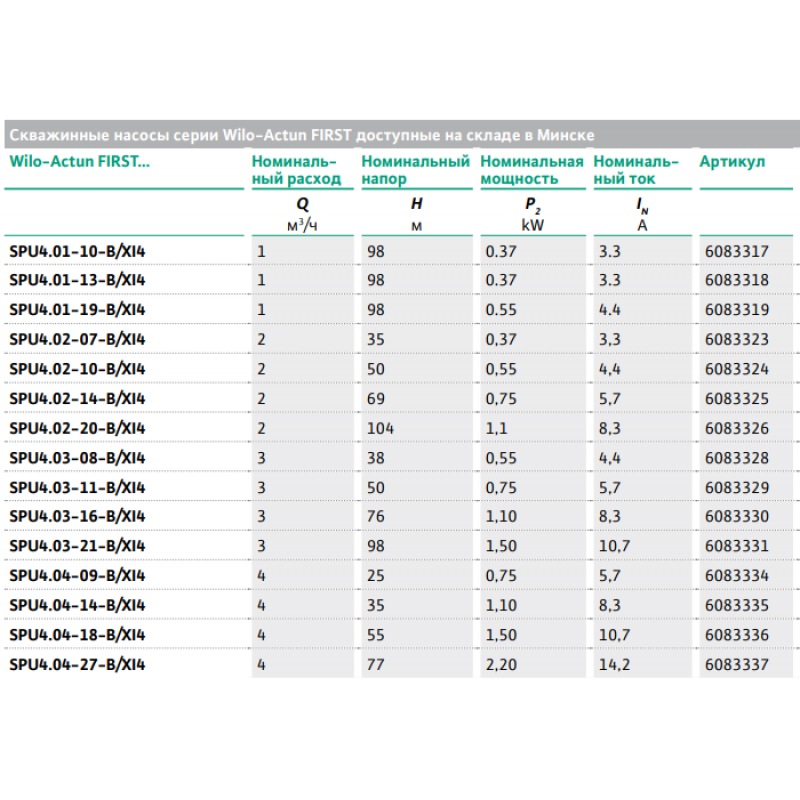Click the IN A unit label
800x800 pixels.
pyautogui.click(x=642, y=214)
